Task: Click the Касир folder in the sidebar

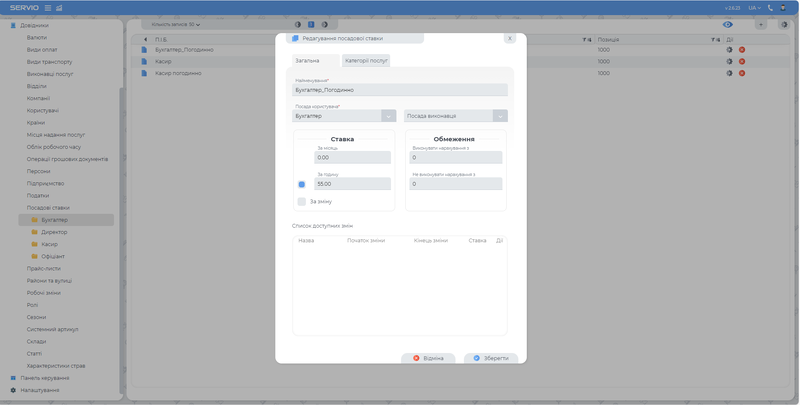Action: tap(49, 244)
